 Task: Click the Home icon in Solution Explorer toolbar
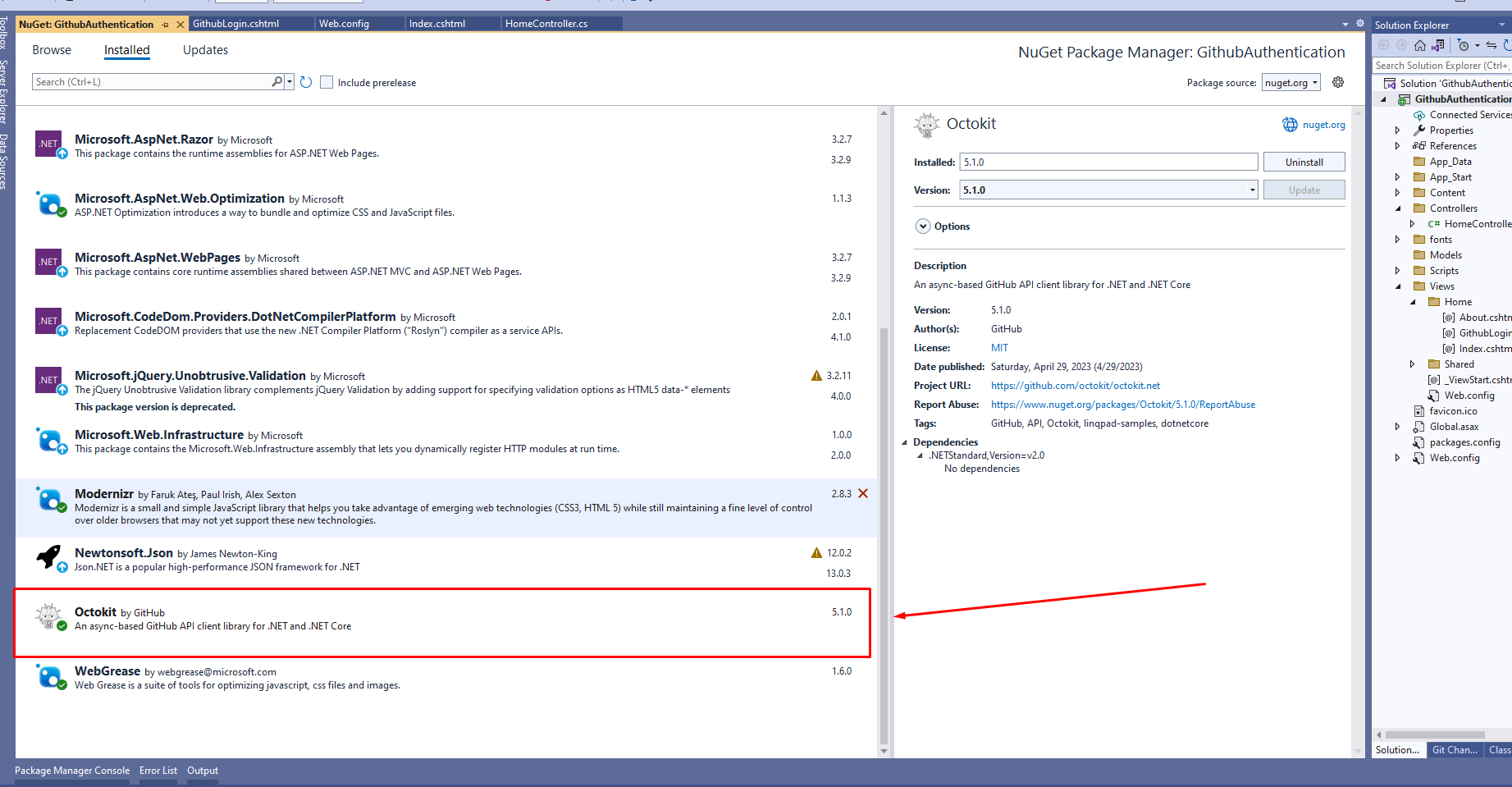click(x=1419, y=45)
